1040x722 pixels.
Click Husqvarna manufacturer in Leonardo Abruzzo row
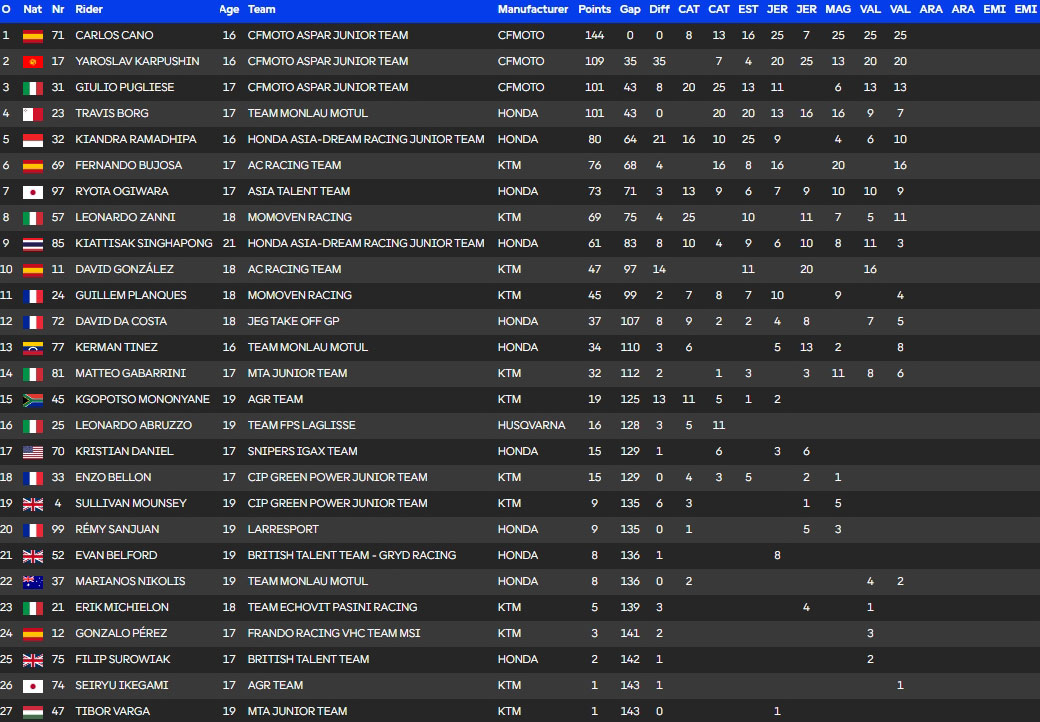click(531, 425)
